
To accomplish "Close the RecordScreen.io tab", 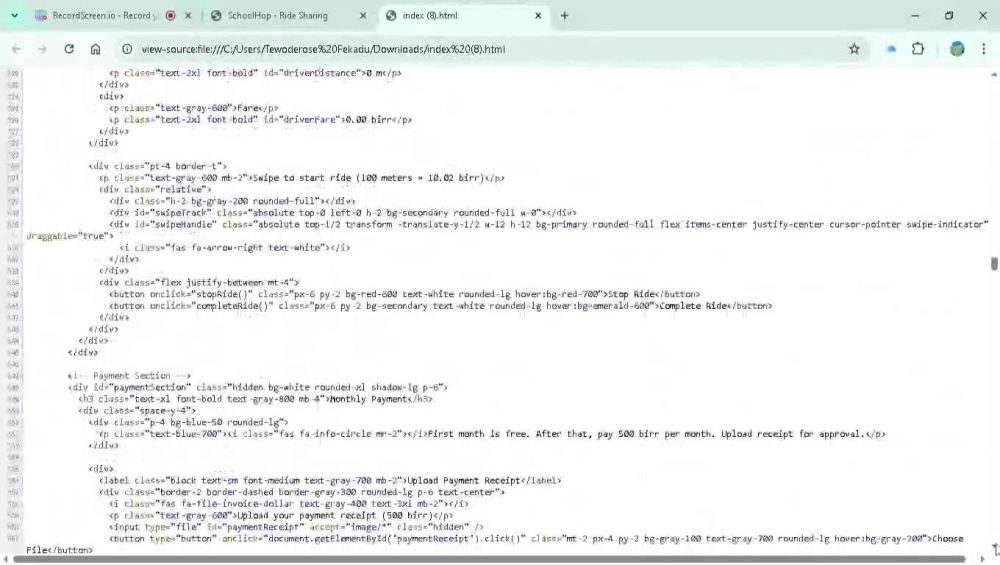I will (188, 16).
